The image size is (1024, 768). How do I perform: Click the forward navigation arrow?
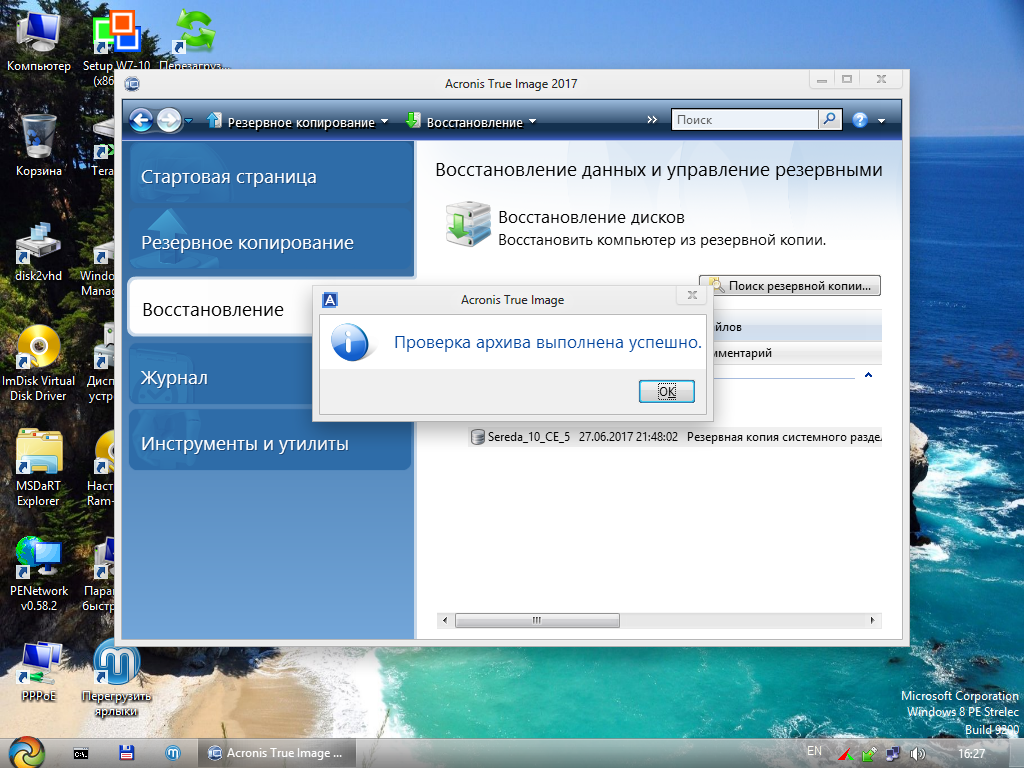(168, 120)
